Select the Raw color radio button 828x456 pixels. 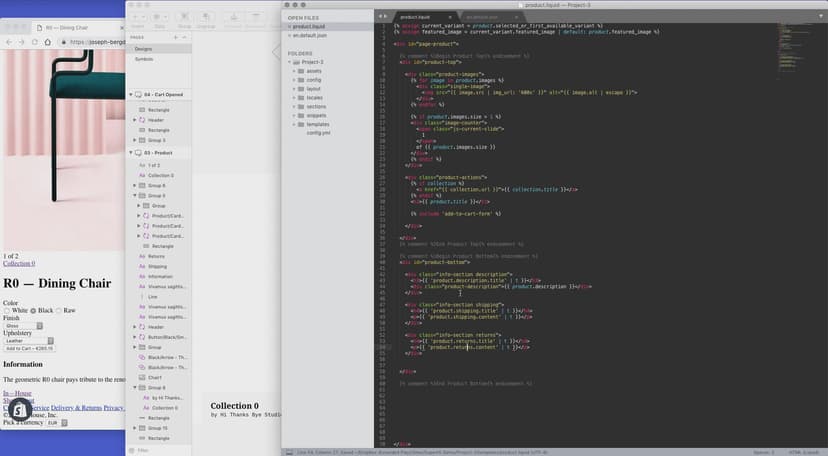[x=59, y=311]
